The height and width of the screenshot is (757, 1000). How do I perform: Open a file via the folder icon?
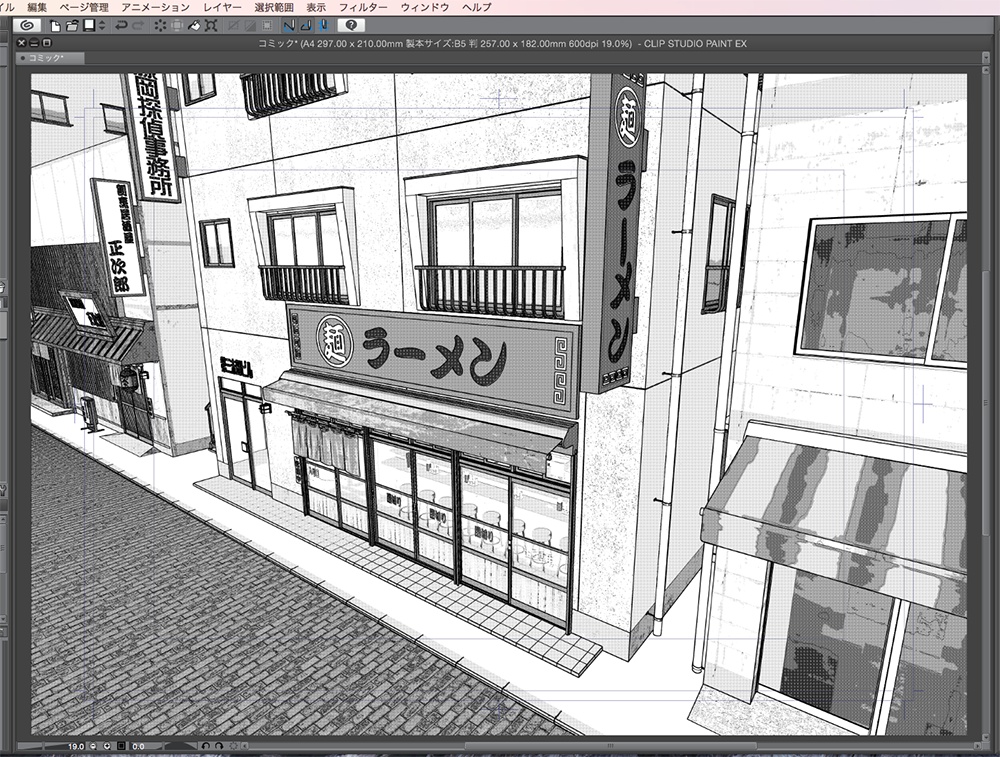pyautogui.click(x=70, y=28)
